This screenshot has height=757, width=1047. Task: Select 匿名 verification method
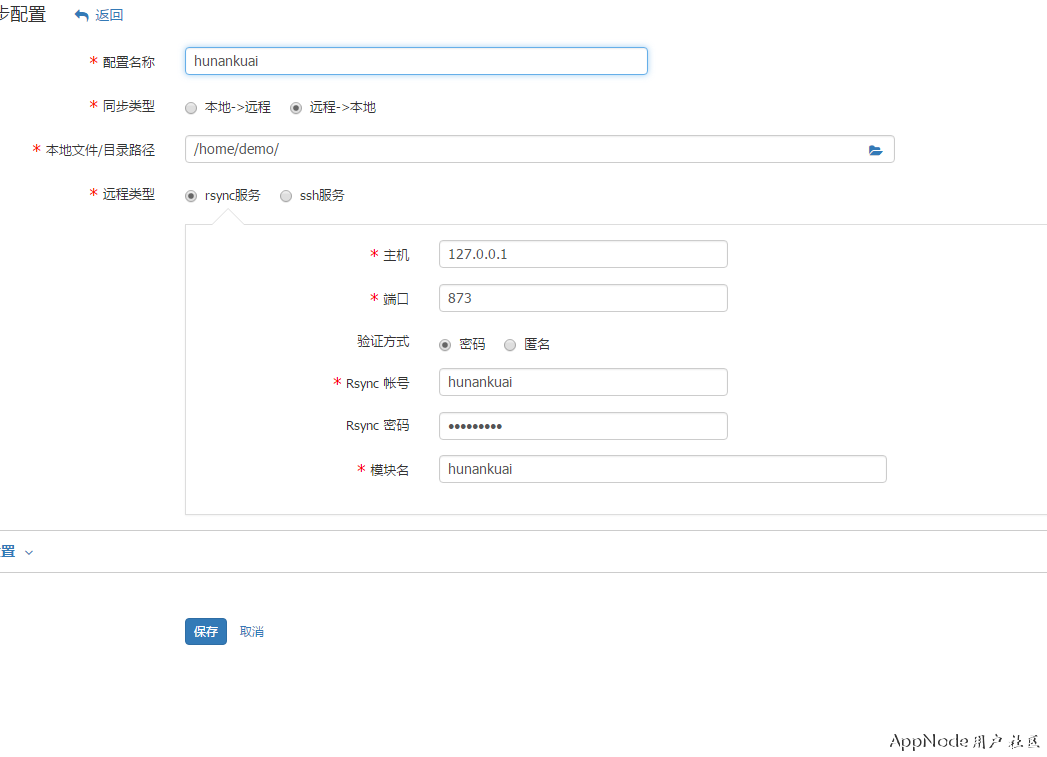point(510,344)
